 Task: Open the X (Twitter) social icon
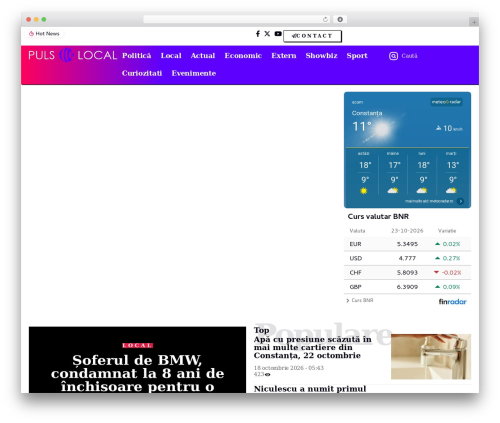click(267, 34)
